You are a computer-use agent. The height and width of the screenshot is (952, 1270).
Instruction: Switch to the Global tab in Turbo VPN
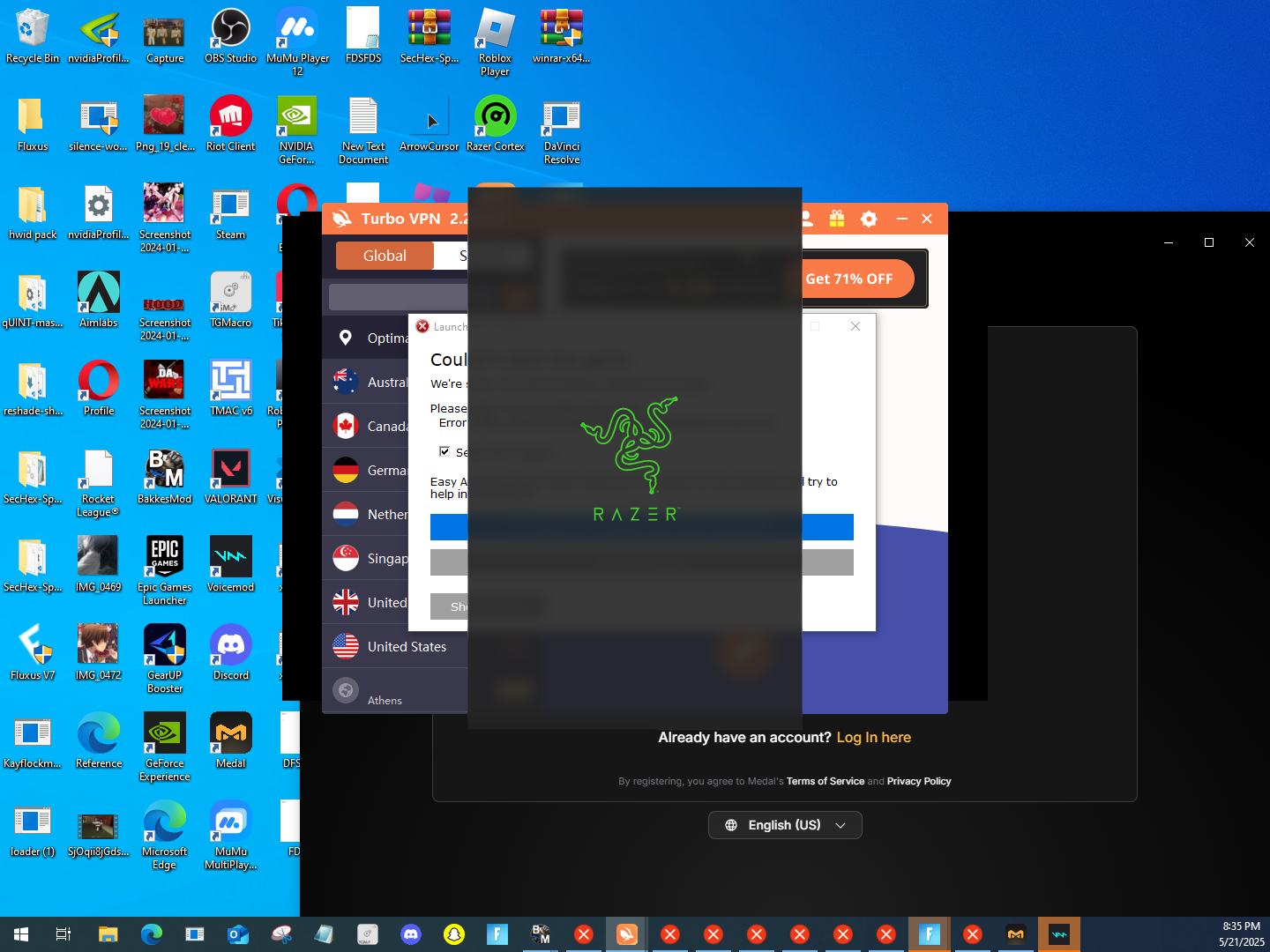click(x=385, y=256)
